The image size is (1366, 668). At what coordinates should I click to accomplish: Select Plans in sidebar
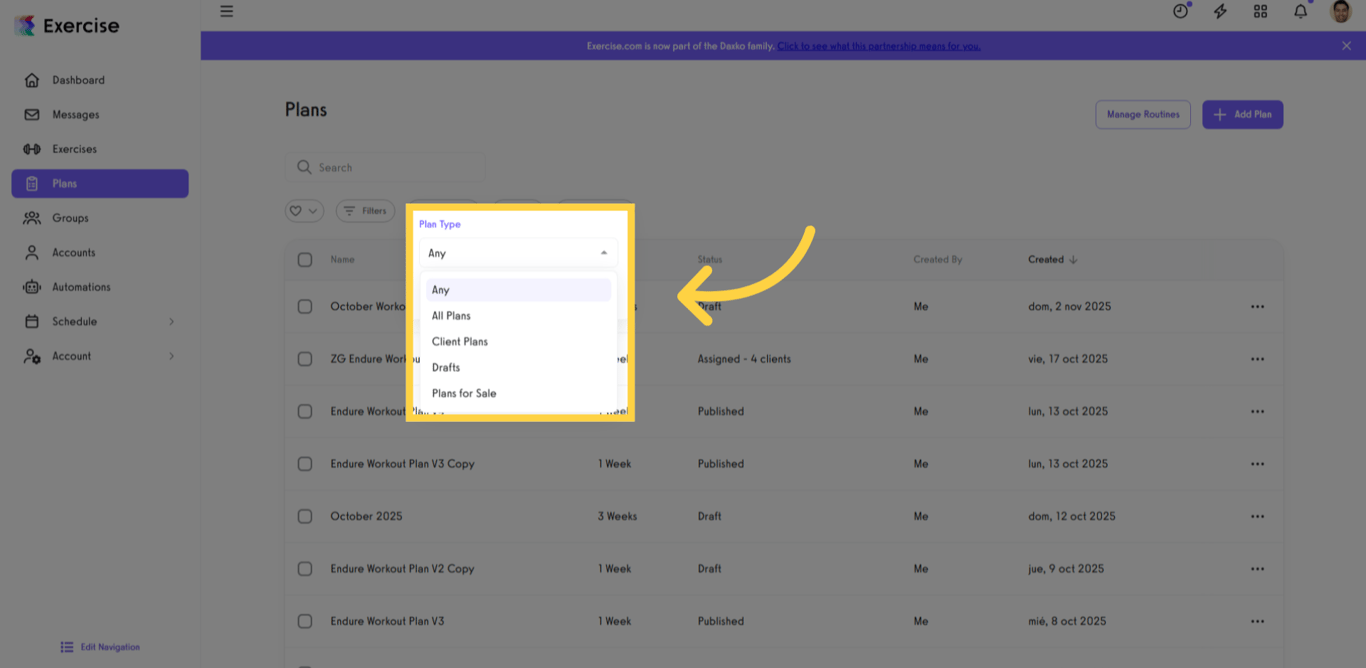(x=100, y=184)
